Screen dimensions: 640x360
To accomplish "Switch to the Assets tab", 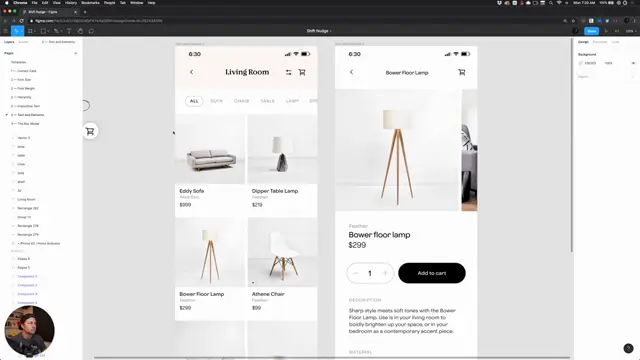I will click(23, 42).
